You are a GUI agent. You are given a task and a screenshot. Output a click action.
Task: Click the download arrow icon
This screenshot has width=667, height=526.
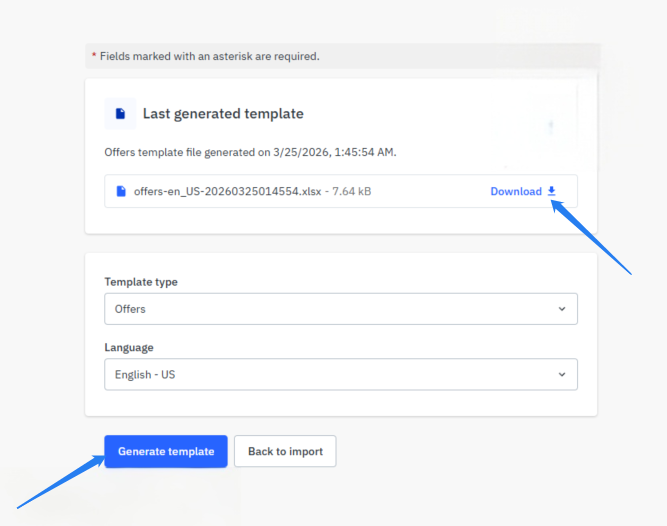pyautogui.click(x=551, y=191)
